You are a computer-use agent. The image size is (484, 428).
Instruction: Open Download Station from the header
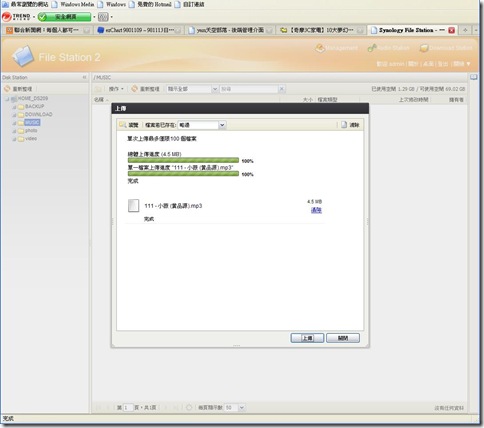coord(446,48)
